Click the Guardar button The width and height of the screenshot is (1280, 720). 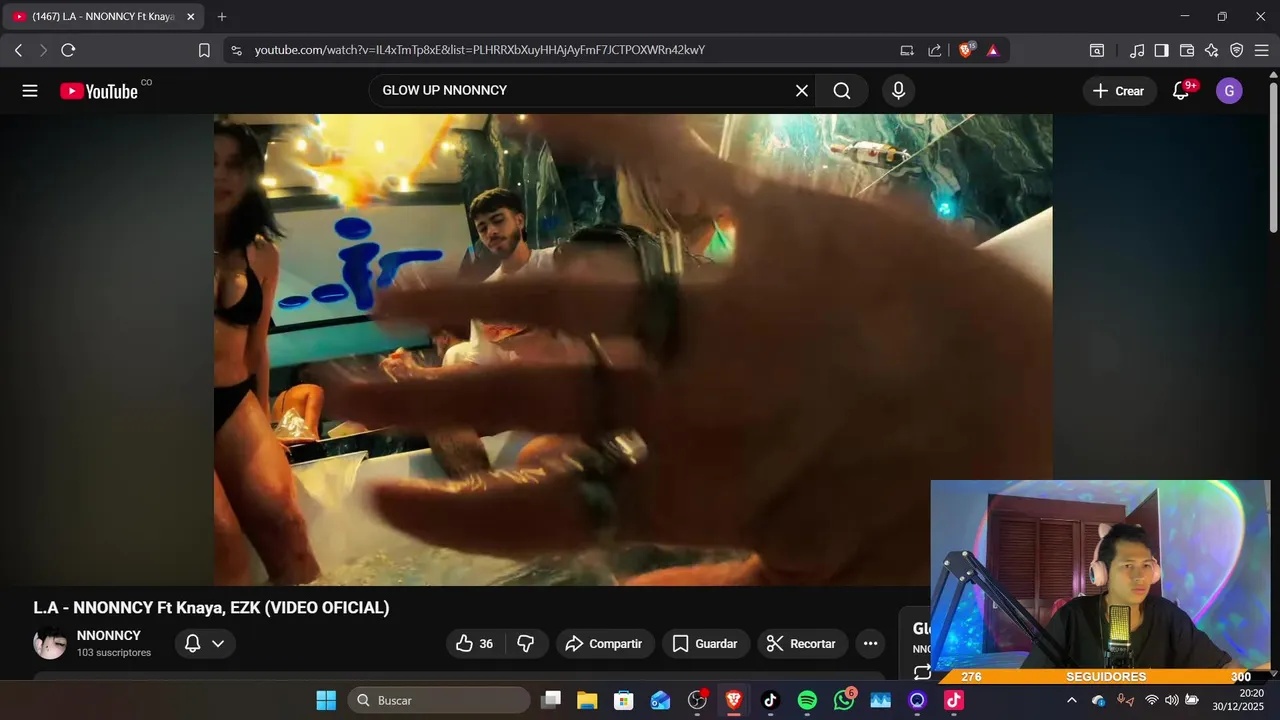705,644
